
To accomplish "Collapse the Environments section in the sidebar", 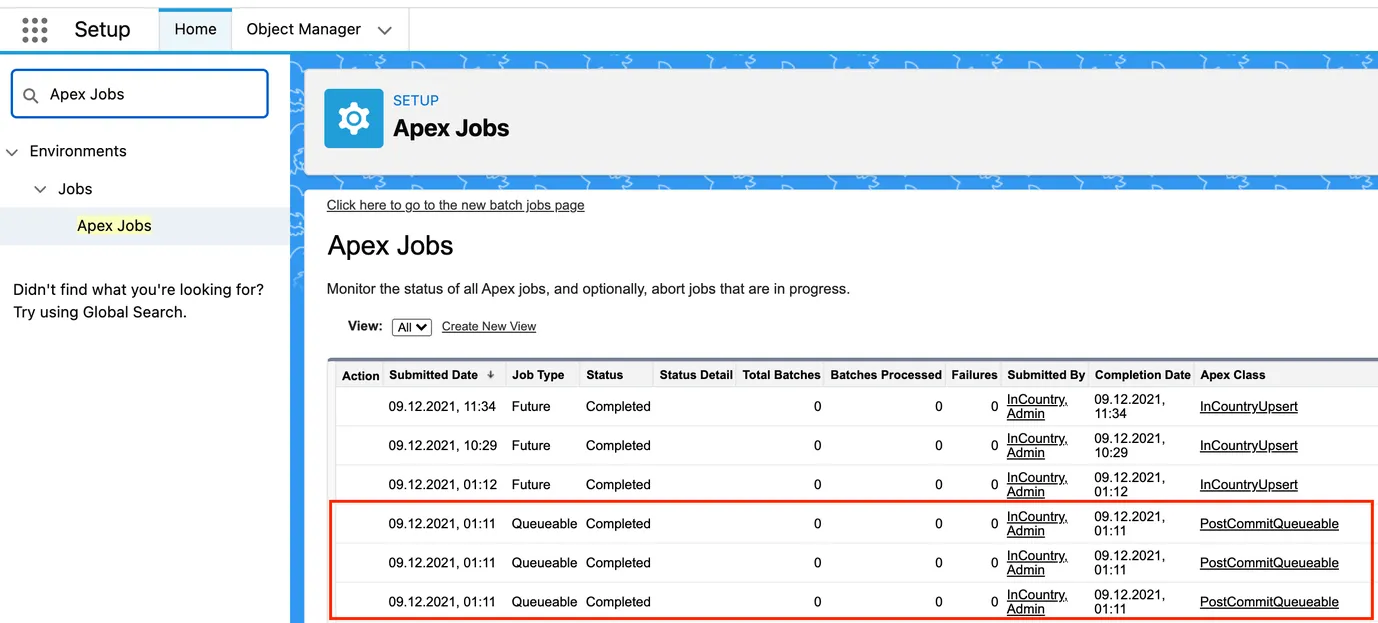I will coord(11,151).
